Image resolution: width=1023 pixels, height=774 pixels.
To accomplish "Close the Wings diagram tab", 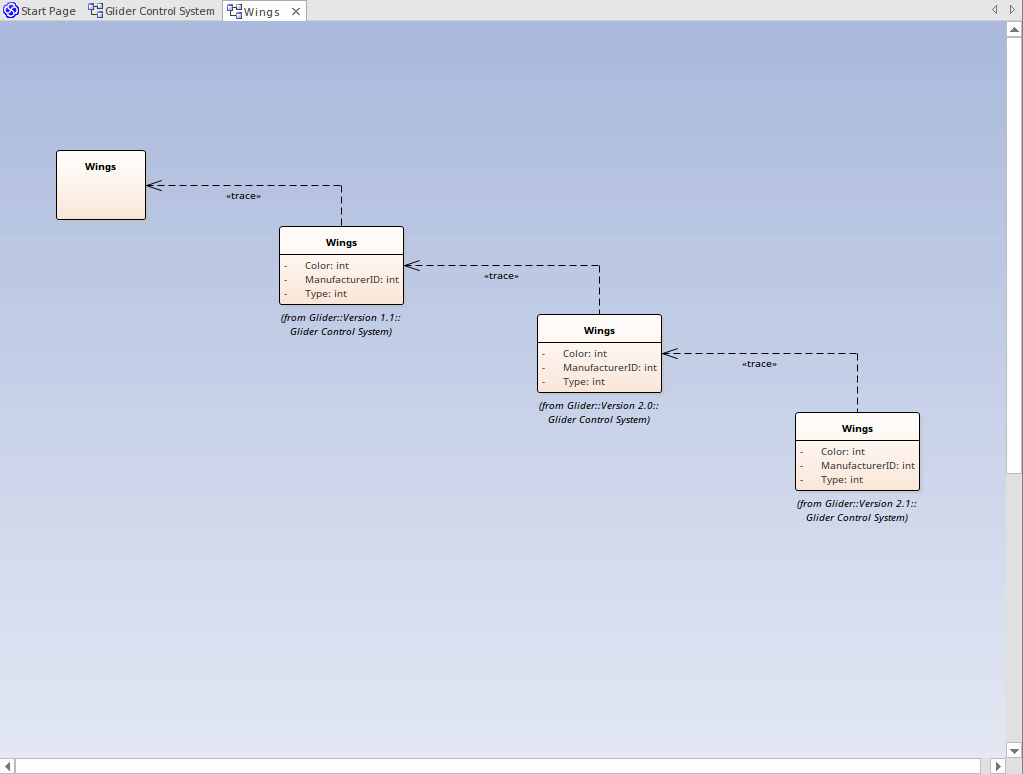I will (x=294, y=12).
